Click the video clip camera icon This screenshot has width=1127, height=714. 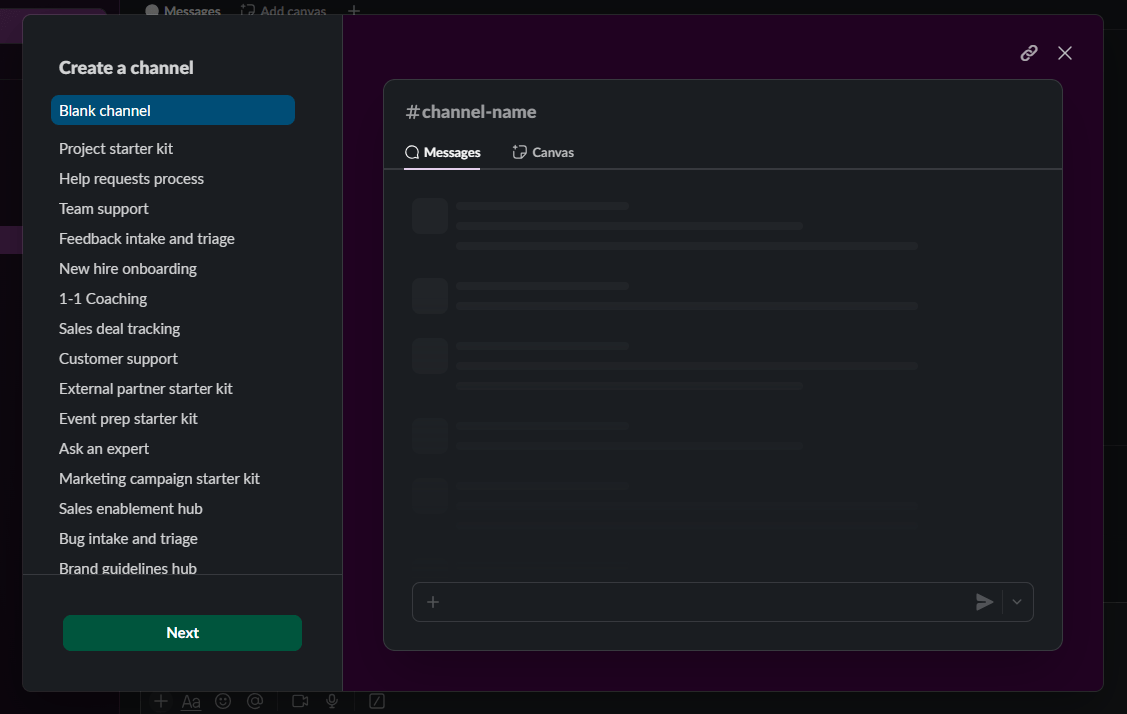[x=299, y=702]
